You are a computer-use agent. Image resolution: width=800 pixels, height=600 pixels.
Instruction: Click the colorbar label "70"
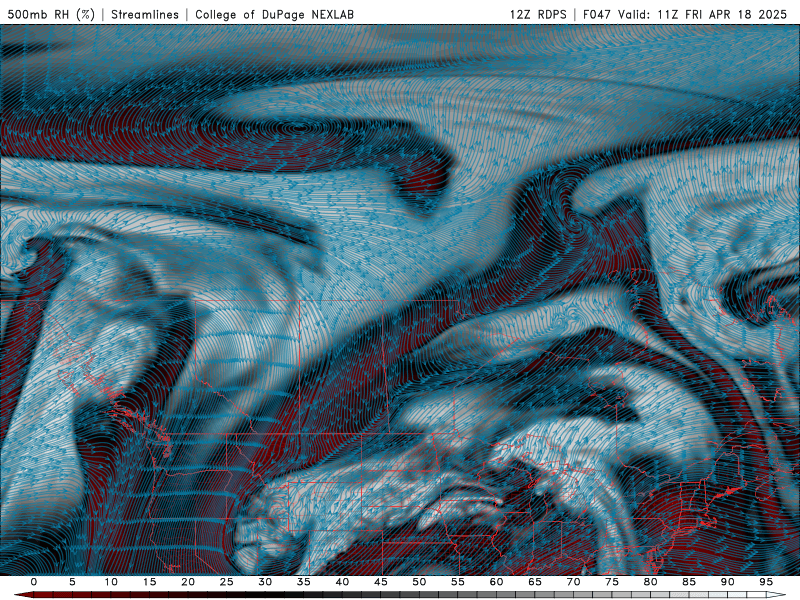pyautogui.click(x=573, y=582)
